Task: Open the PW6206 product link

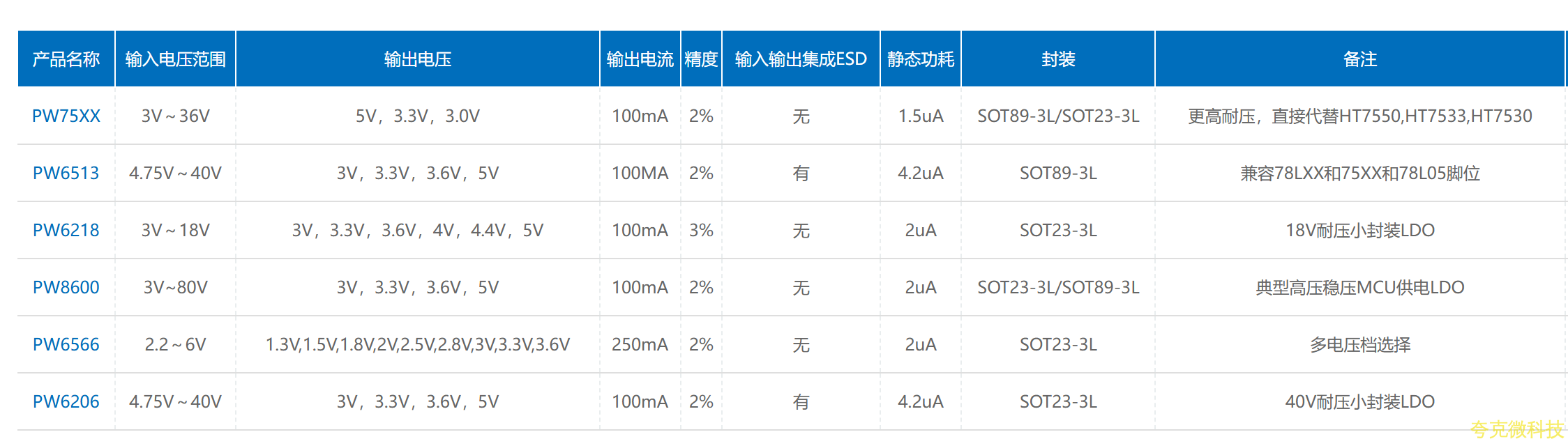Action: (x=66, y=401)
